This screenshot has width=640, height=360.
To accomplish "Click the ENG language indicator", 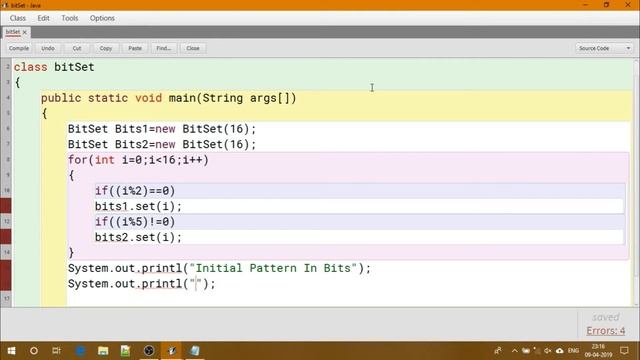I will 573,351.
